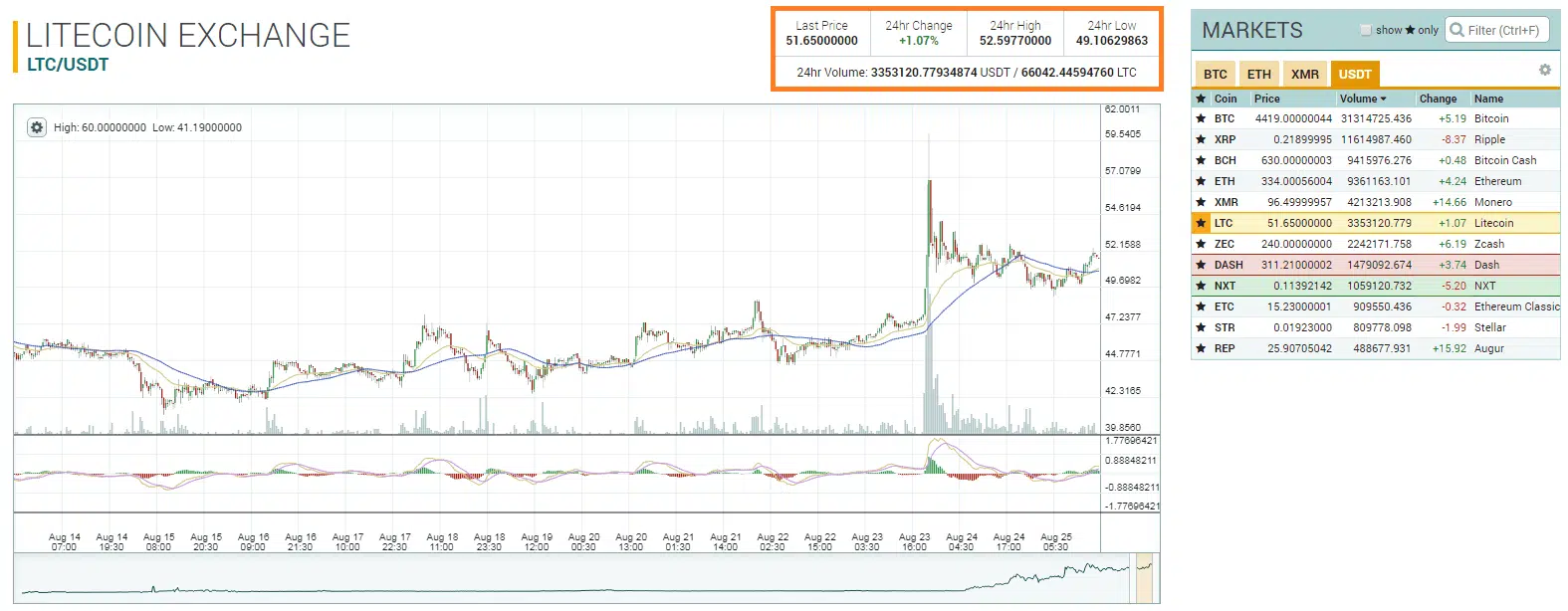Sort markets by Price column

pyautogui.click(x=1267, y=99)
